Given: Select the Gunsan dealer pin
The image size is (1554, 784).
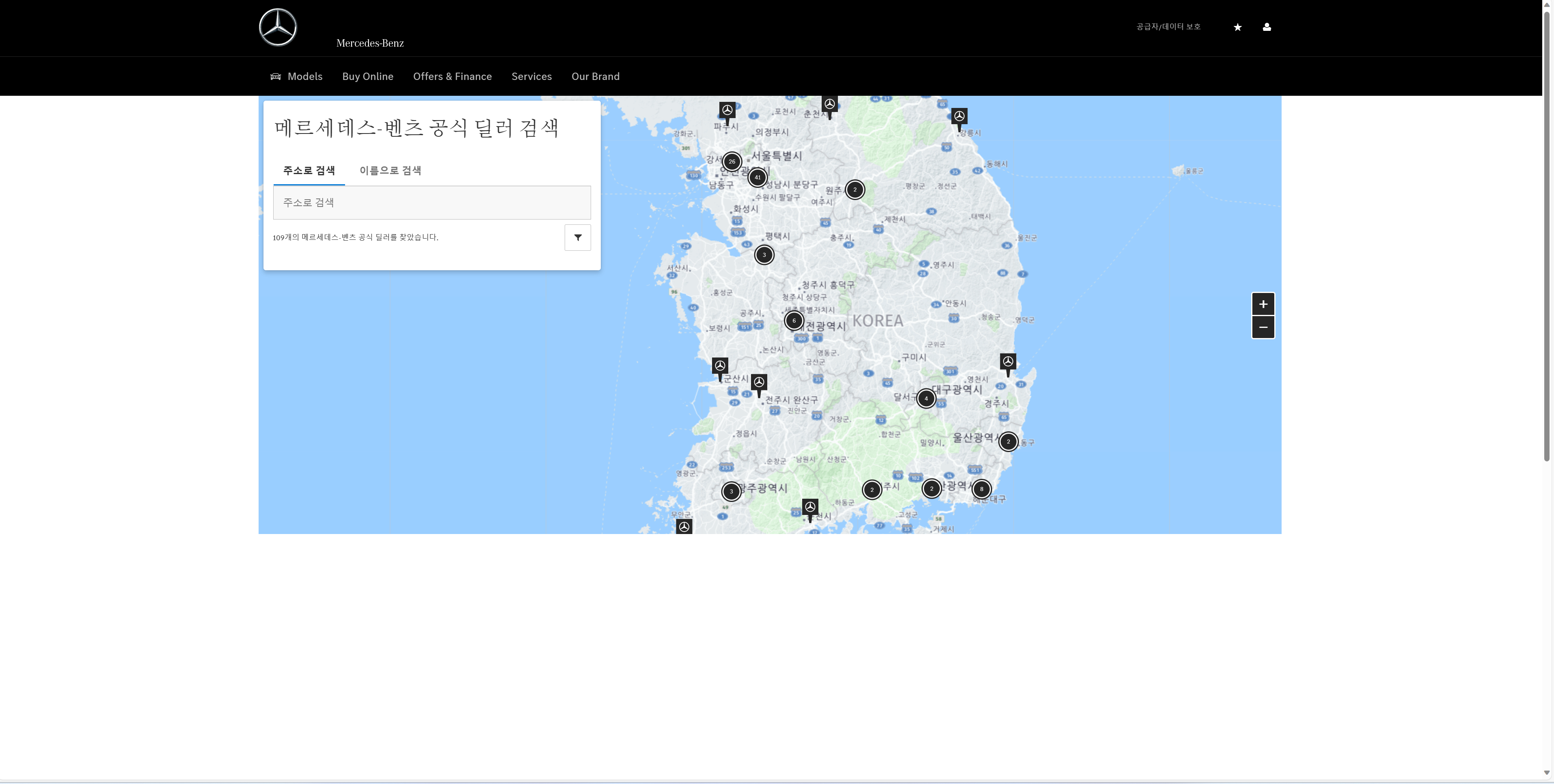Looking at the screenshot, I should 720,366.
